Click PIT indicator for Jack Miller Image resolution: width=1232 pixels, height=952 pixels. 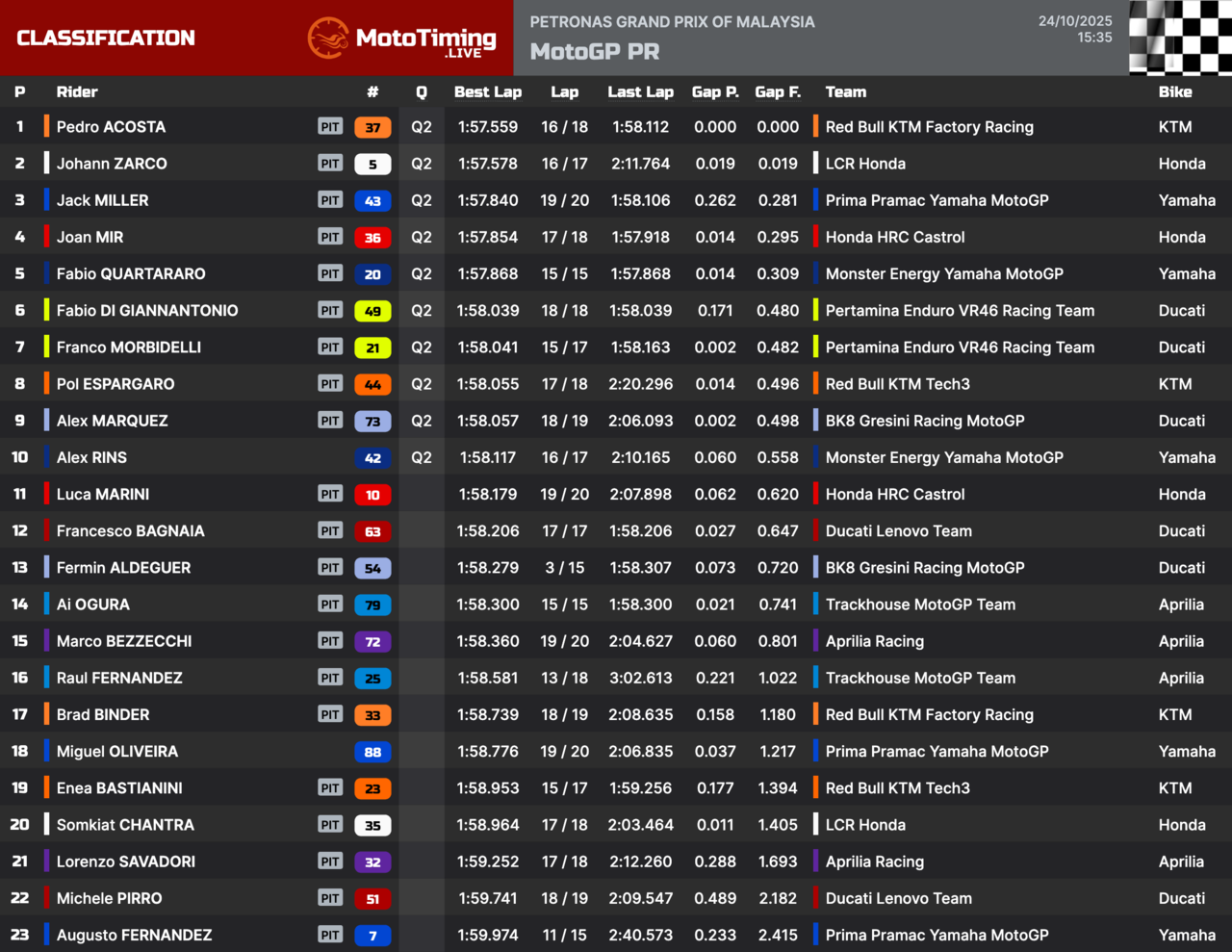click(x=330, y=200)
